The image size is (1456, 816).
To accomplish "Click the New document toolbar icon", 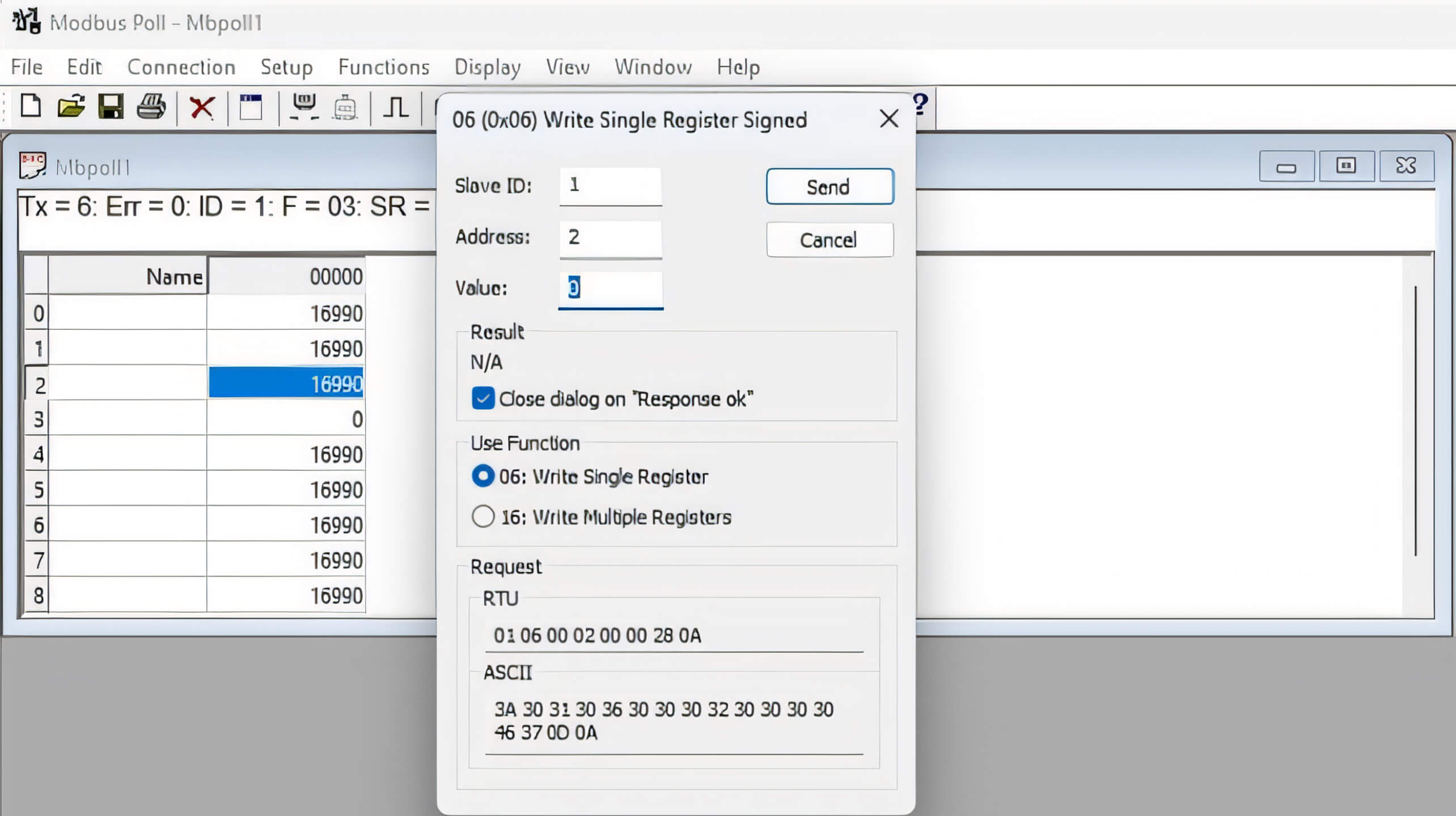I will pyautogui.click(x=31, y=106).
